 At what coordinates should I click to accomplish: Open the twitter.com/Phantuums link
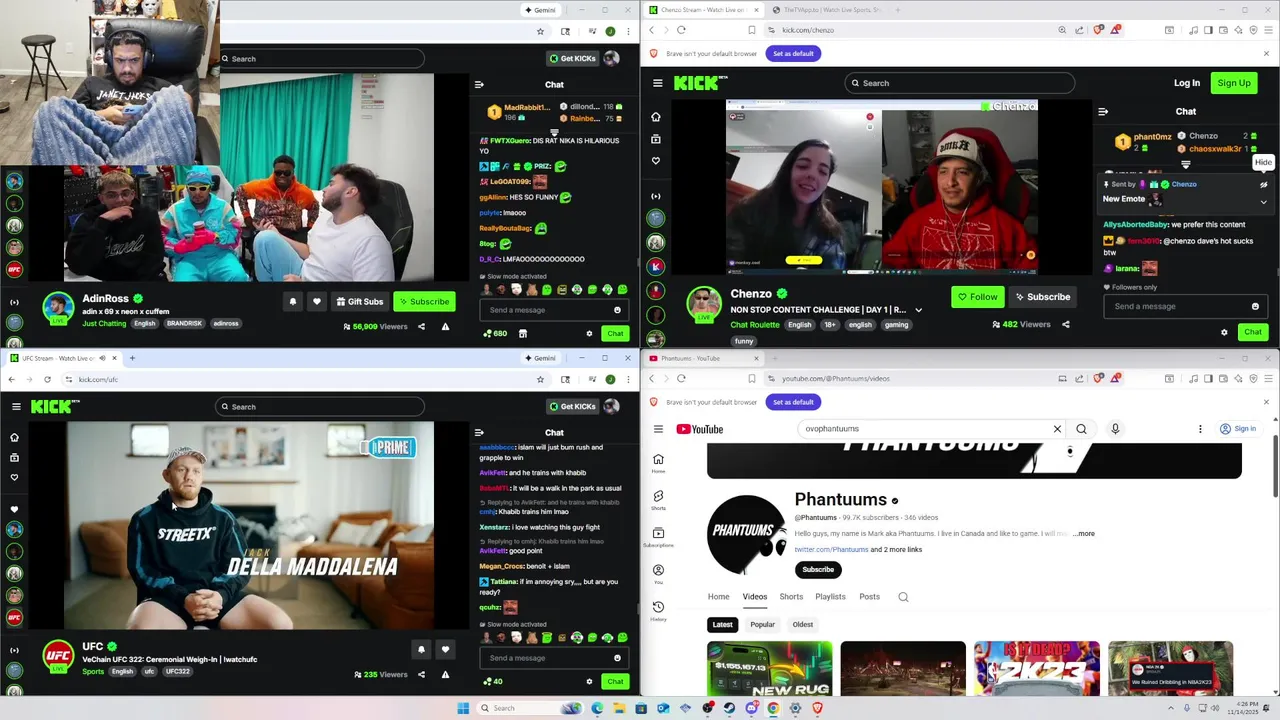coord(831,550)
